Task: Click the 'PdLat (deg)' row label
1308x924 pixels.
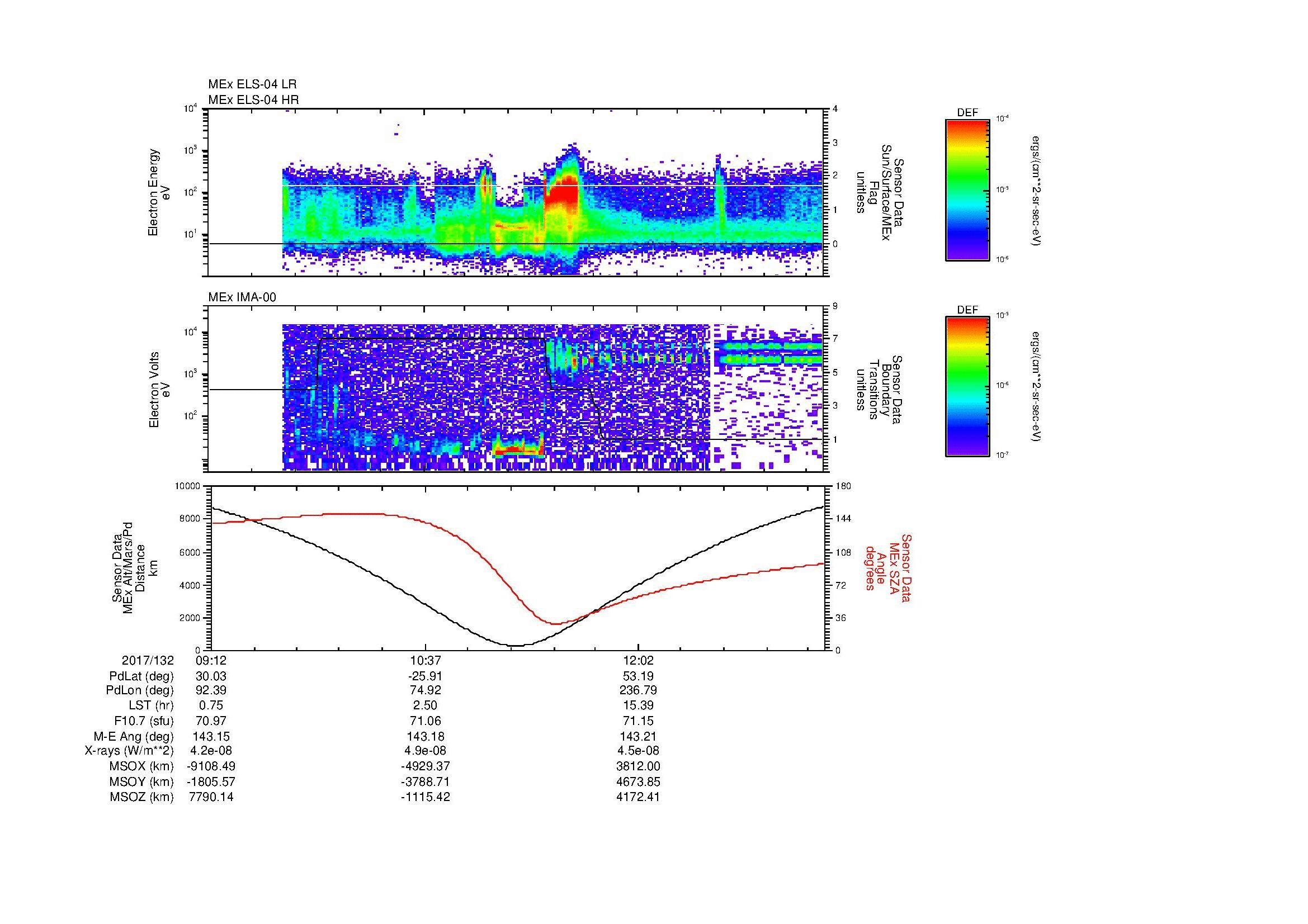Action: click(141, 676)
